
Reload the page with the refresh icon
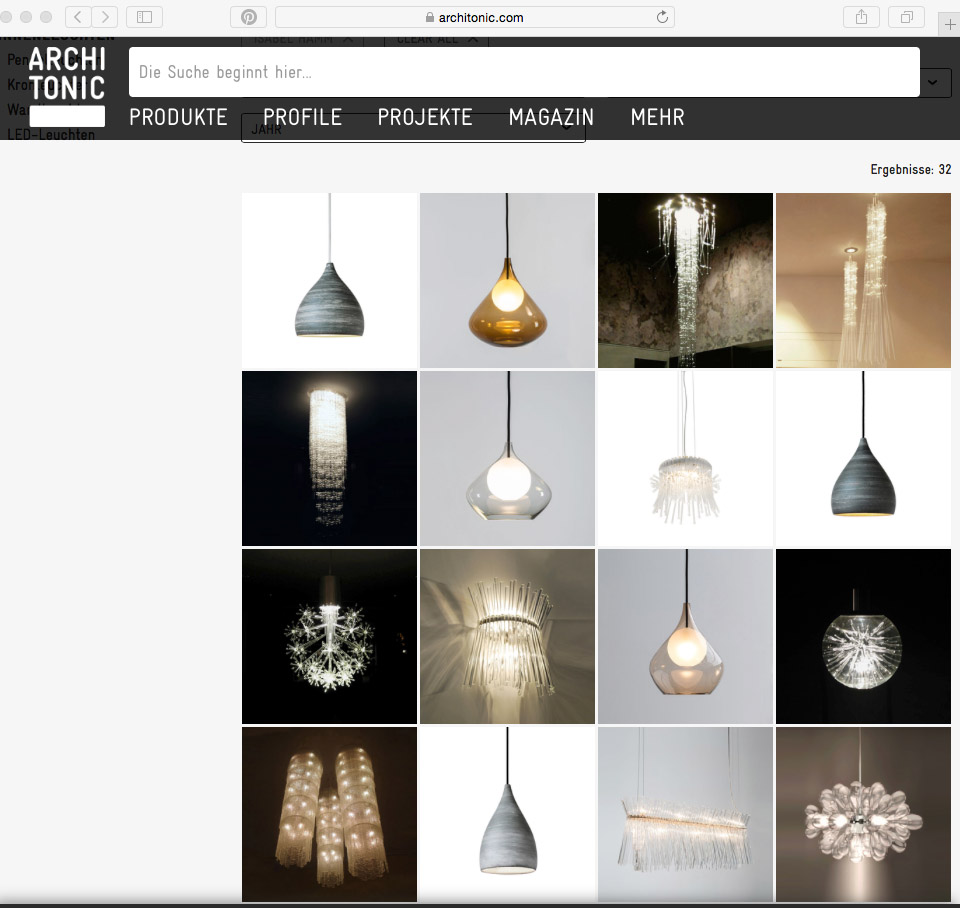point(662,17)
